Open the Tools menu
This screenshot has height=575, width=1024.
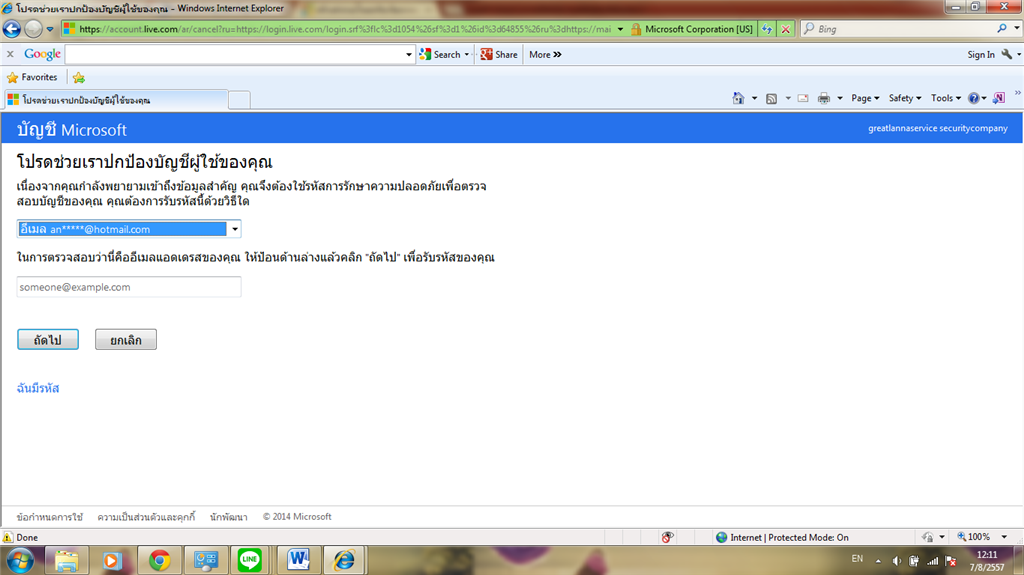[946, 98]
